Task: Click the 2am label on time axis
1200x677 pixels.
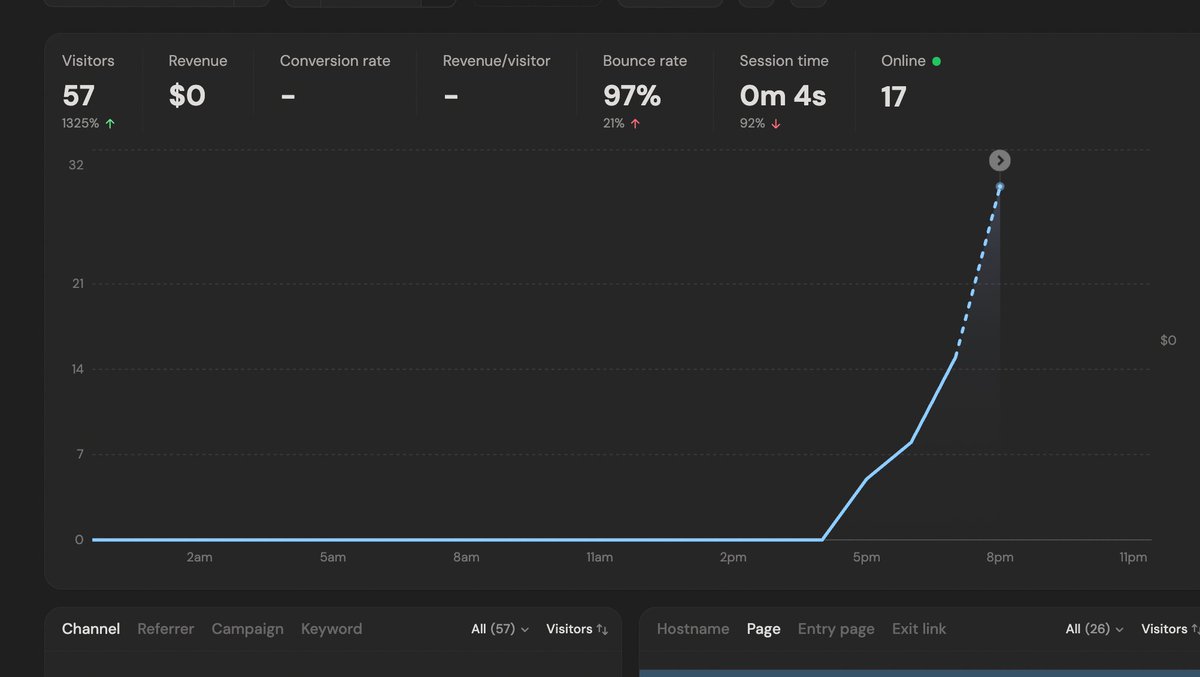Action: tap(199, 557)
